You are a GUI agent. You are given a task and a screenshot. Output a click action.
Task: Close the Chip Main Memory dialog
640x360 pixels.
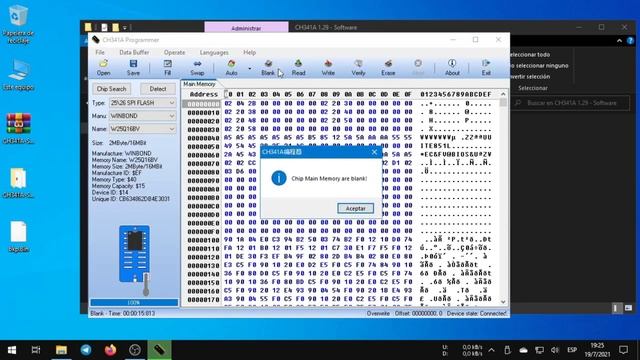(374, 152)
